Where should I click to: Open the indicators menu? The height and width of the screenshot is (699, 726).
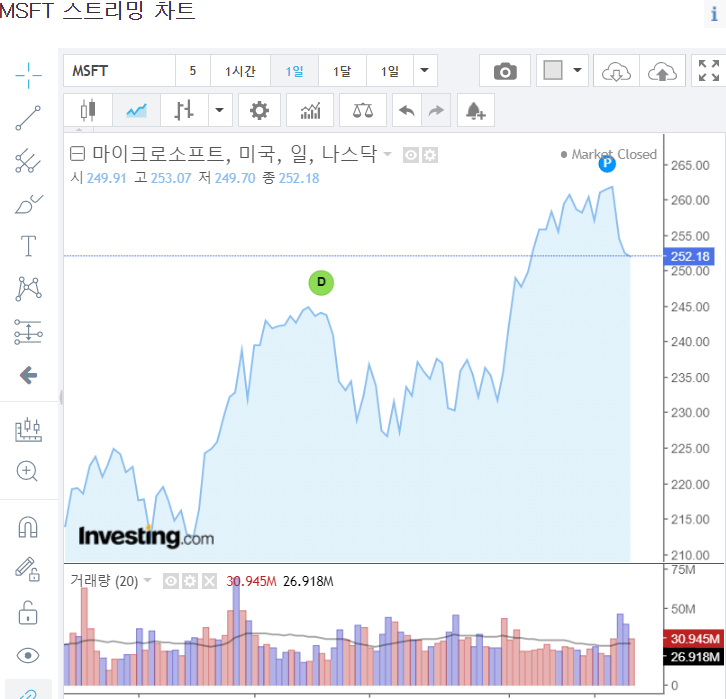click(310, 110)
